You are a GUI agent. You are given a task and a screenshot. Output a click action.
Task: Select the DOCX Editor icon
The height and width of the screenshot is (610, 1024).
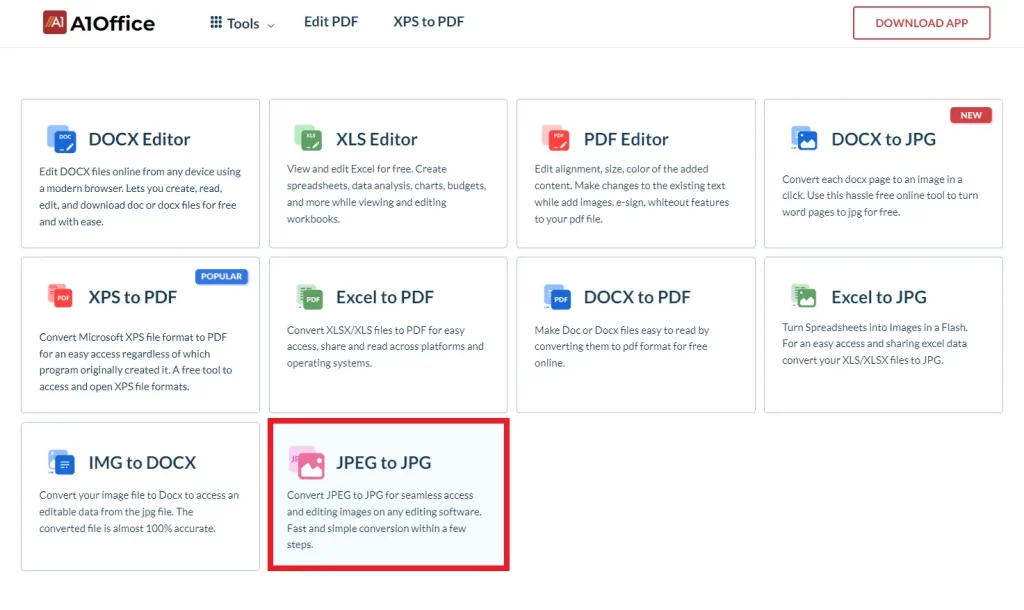61,138
